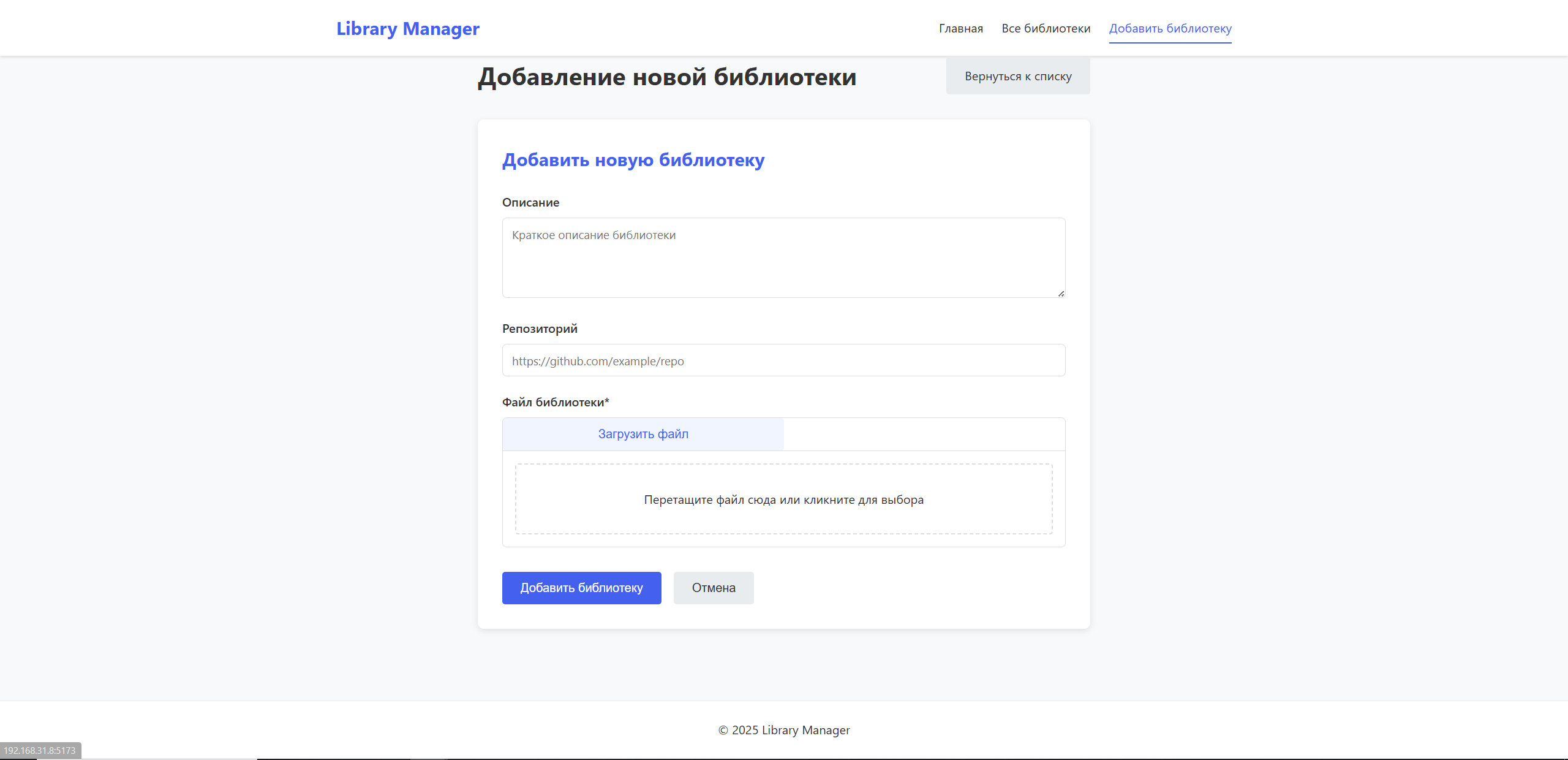Switch to the Загрузить файл tab
This screenshot has width=1568, height=760.
pyautogui.click(x=643, y=433)
